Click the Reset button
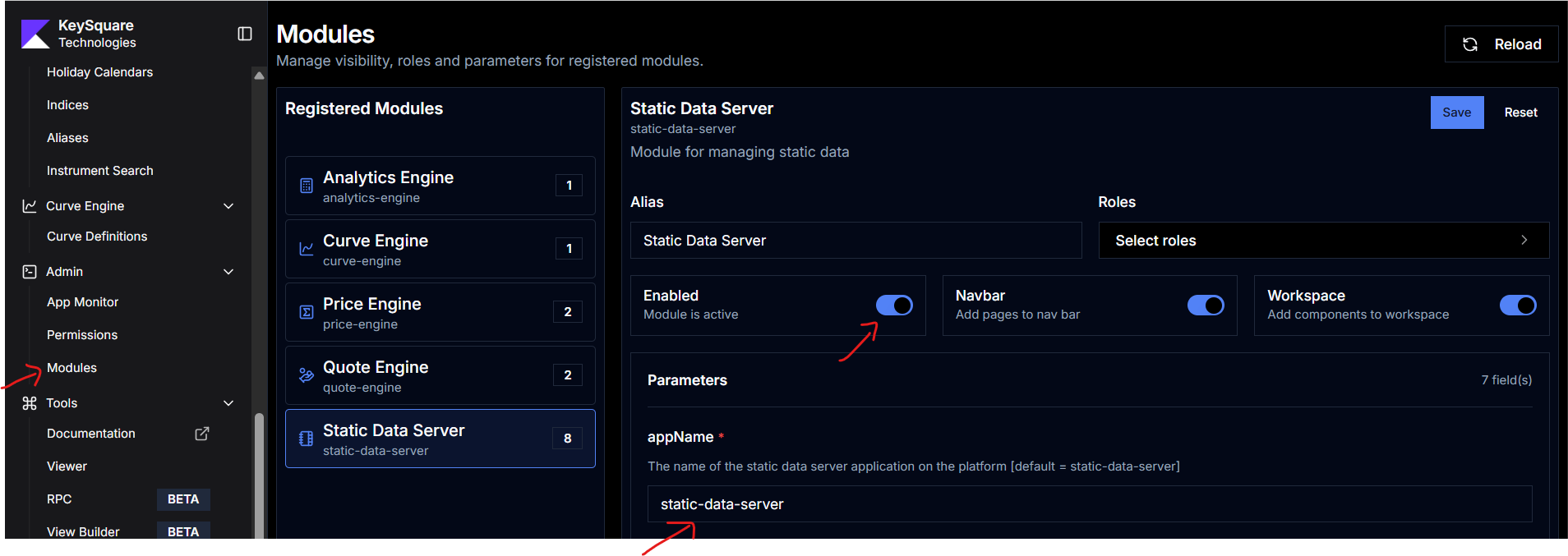The image size is (1568, 556). click(x=1520, y=113)
